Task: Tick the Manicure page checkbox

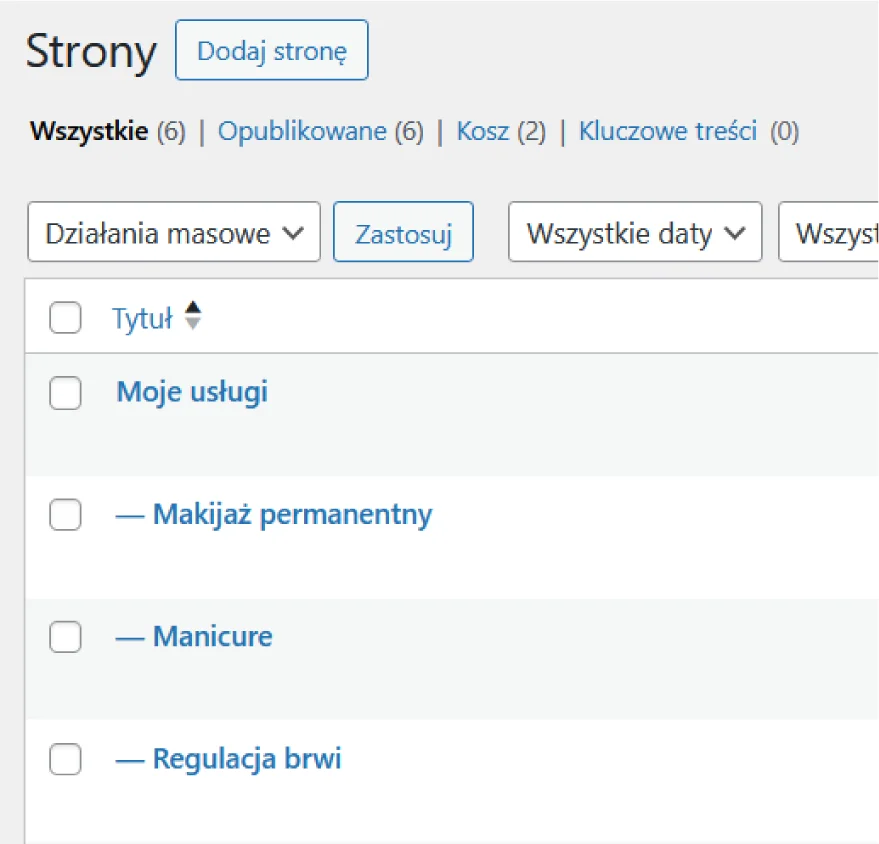Action: 65,637
